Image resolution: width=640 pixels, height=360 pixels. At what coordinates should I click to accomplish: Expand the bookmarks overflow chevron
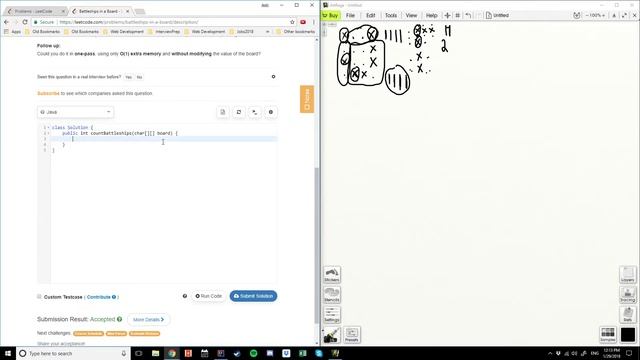point(268,31)
